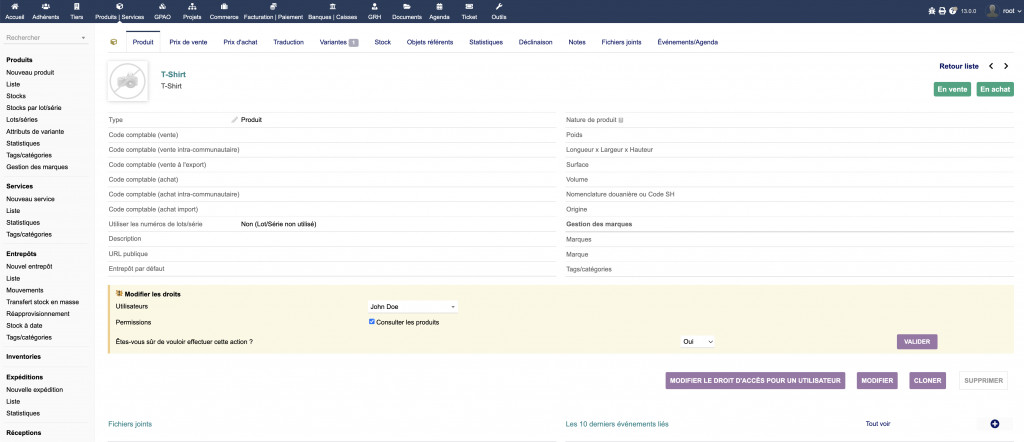Click the printer icon in header
This screenshot has height=442, width=1024.
(942, 11)
